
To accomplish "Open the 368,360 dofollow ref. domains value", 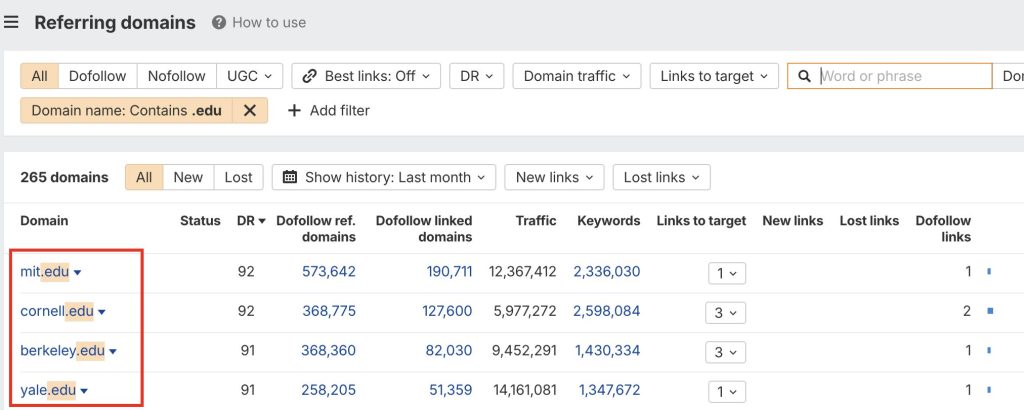I will (328, 351).
